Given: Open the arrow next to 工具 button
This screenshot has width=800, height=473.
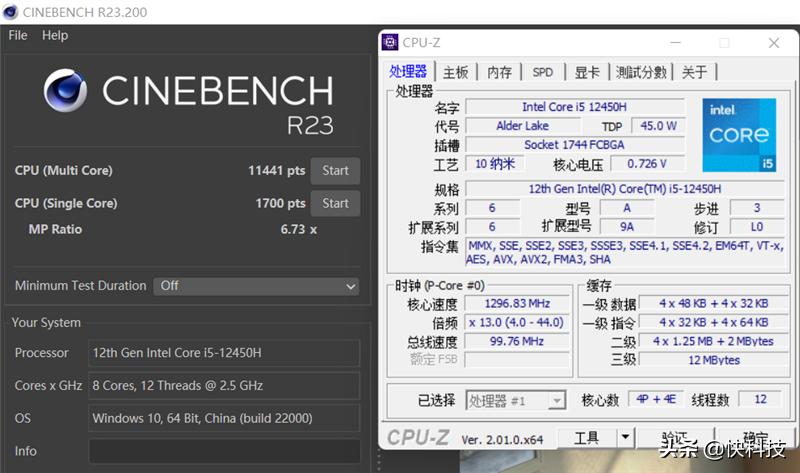Looking at the screenshot, I should point(625,438).
